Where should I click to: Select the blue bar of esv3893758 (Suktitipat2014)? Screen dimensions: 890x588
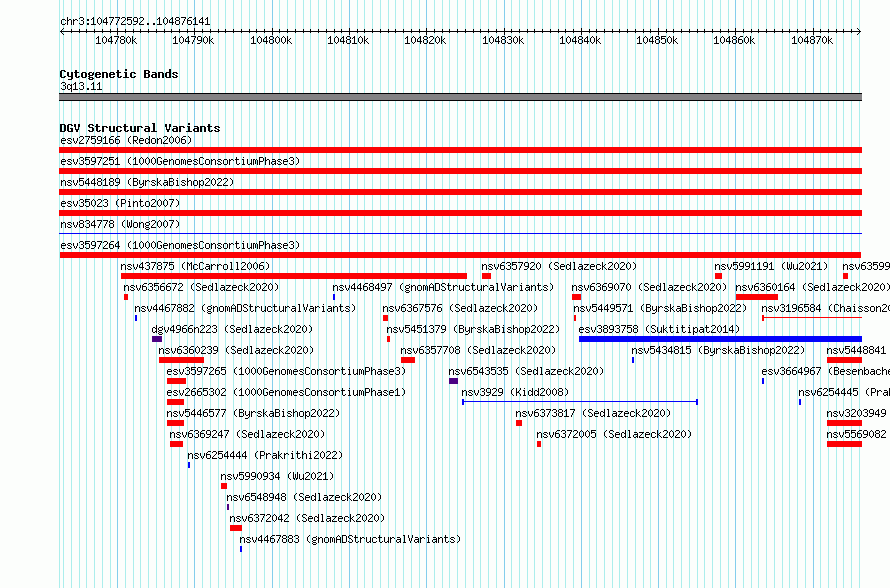click(720, 339)
